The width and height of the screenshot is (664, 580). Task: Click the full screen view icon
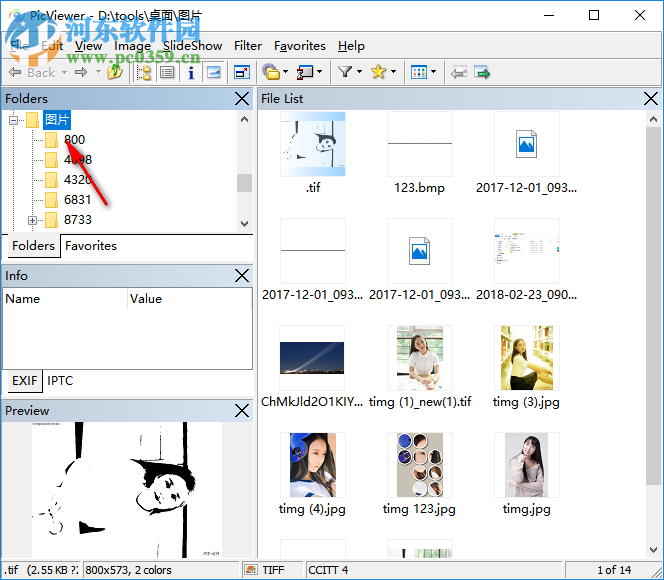coord(242,72)
